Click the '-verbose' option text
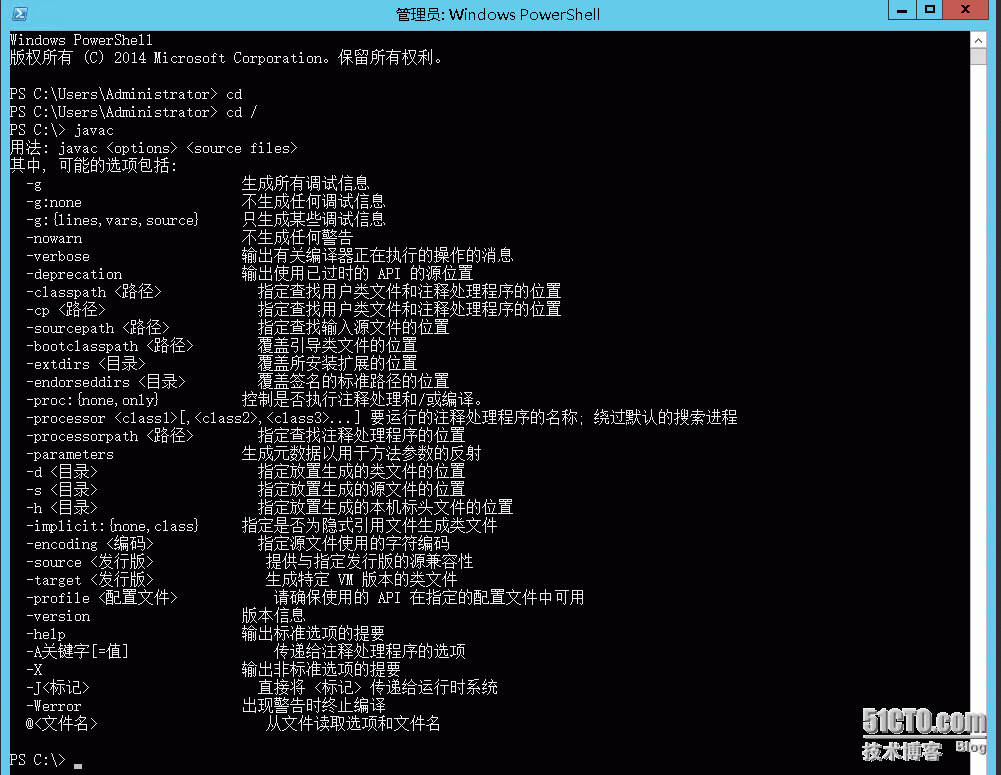Viewport: 1001px width, 775px height. [57, 257]
